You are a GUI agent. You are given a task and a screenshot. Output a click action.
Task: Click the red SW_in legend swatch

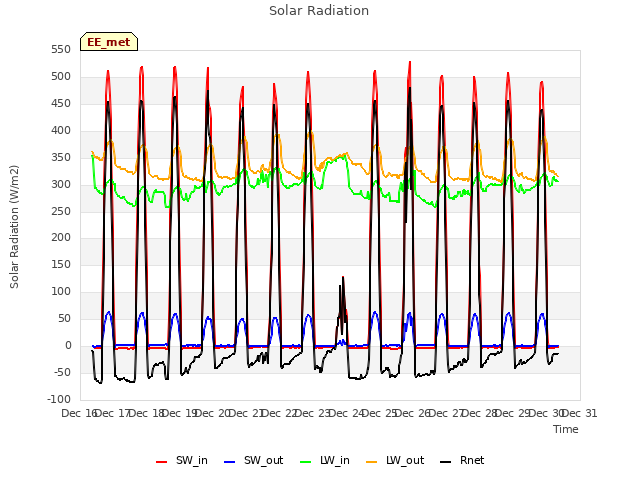click(162, 462)
